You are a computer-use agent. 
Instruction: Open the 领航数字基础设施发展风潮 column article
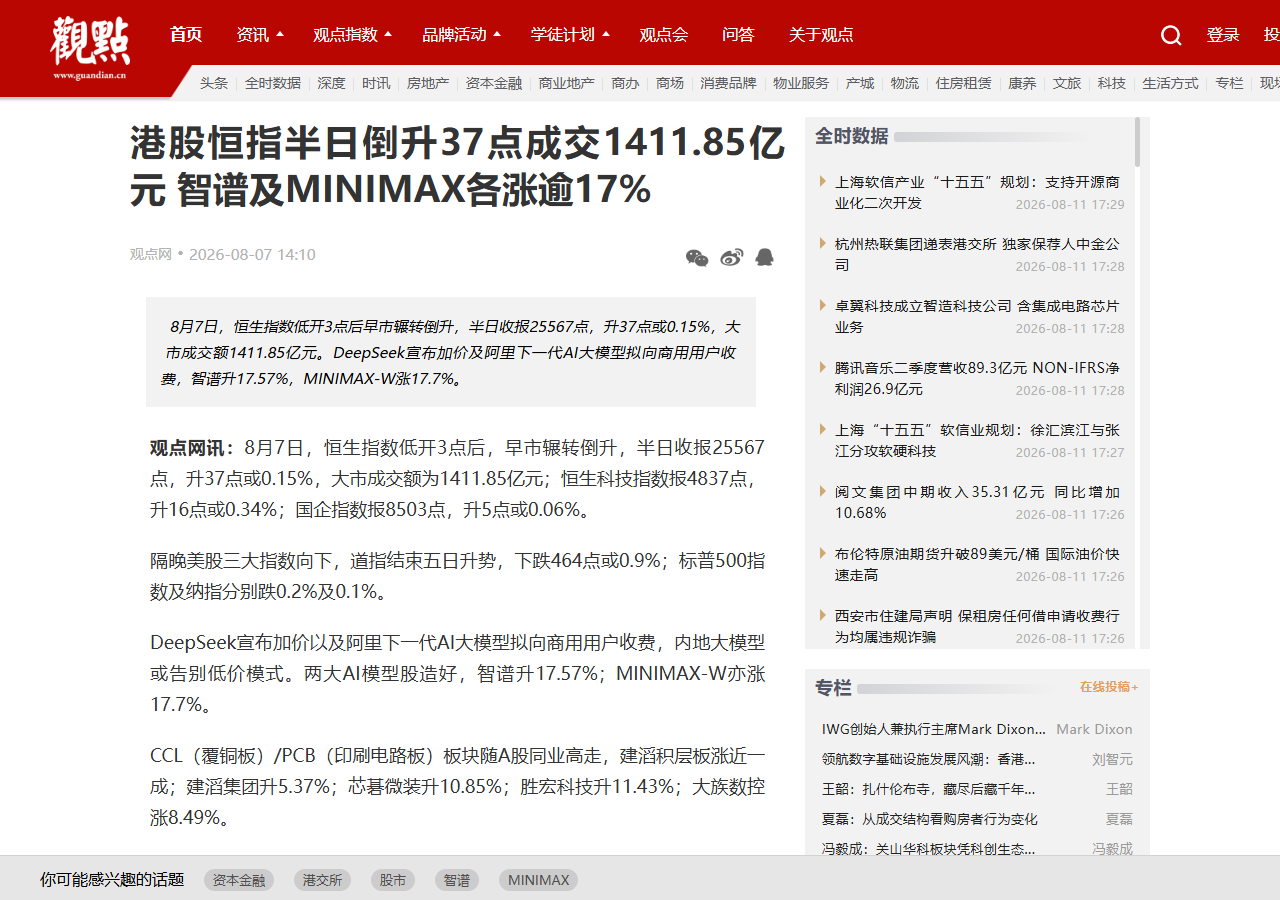click(928, 759)
